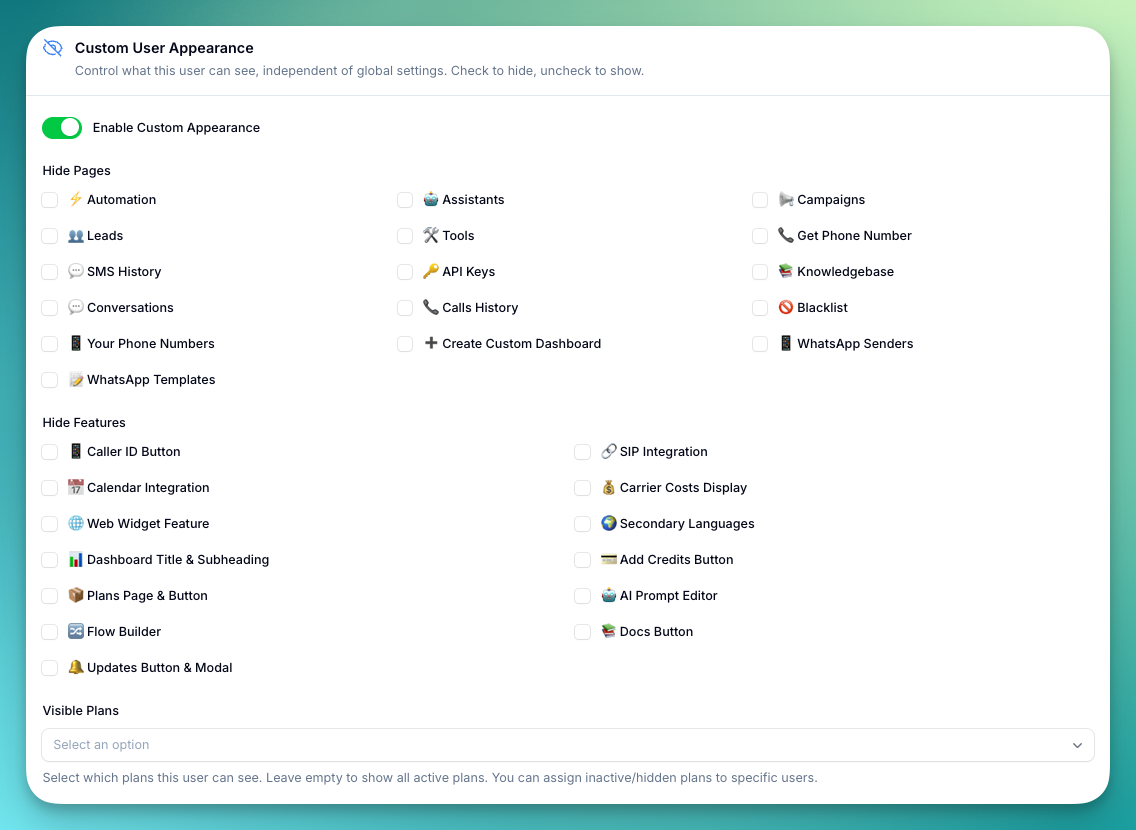
Task: Select the WhatsApp Templates label
Action: pos(151,379)
